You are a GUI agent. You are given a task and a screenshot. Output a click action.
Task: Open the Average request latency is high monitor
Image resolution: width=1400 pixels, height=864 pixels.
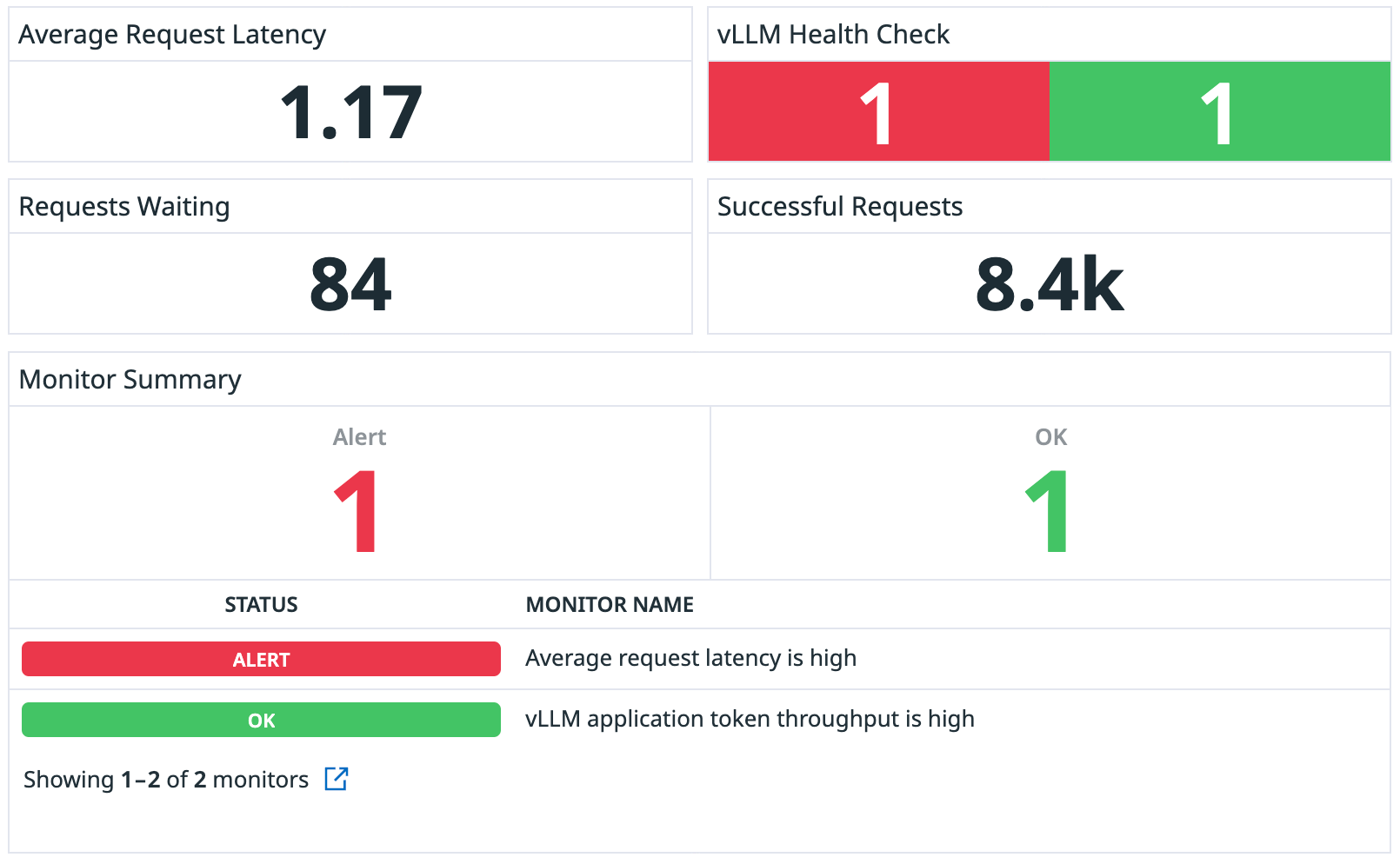690,658
